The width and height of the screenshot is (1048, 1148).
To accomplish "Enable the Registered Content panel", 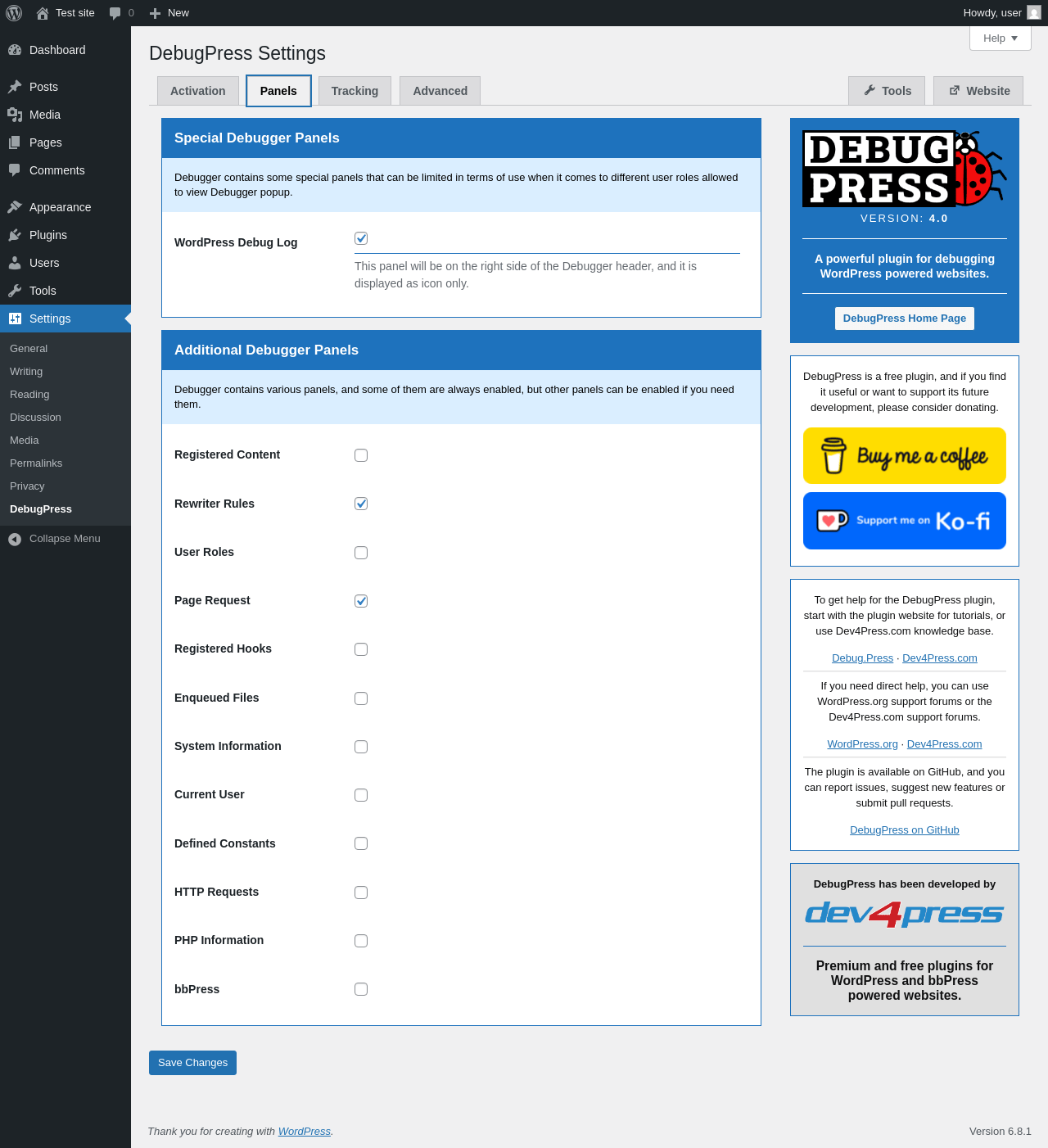I will (x=361, y=455).
